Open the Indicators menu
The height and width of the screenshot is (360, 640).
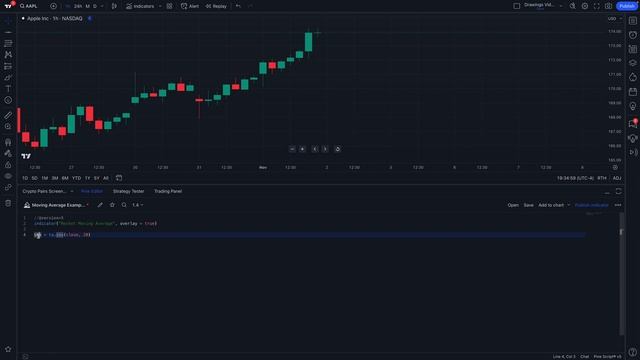coord(140,6)
